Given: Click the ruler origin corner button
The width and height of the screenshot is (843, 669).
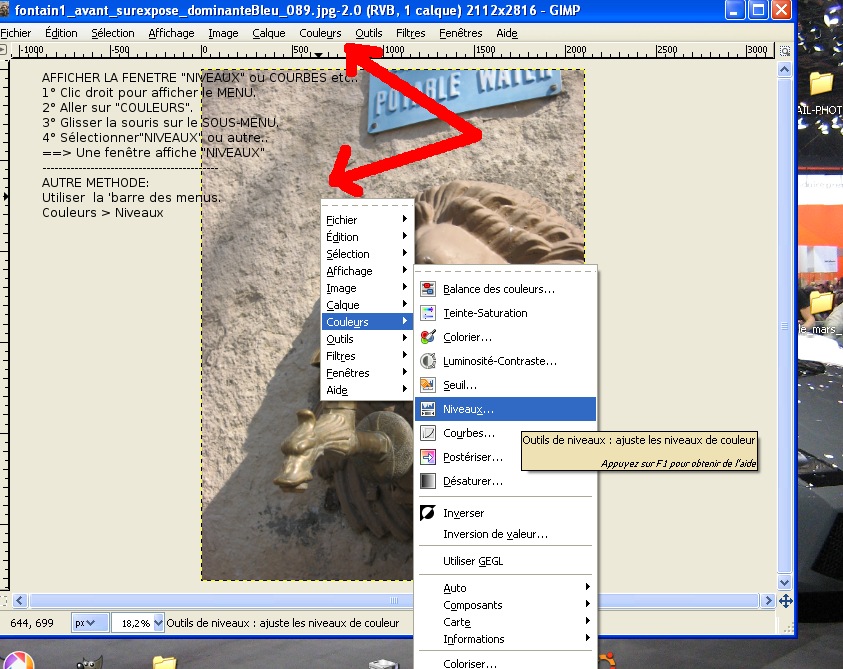Looking at the screenshot, I should (4, 51).
